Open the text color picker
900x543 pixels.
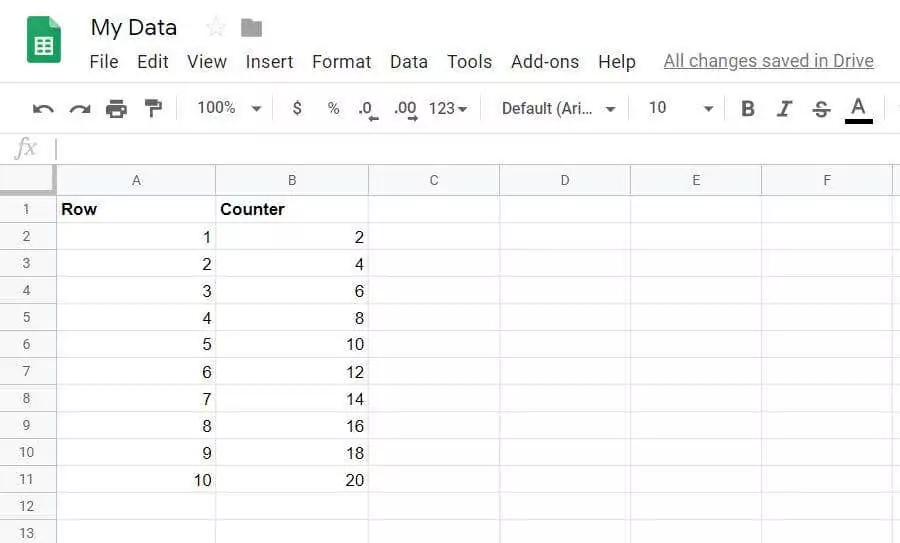(x=858, y=109)
